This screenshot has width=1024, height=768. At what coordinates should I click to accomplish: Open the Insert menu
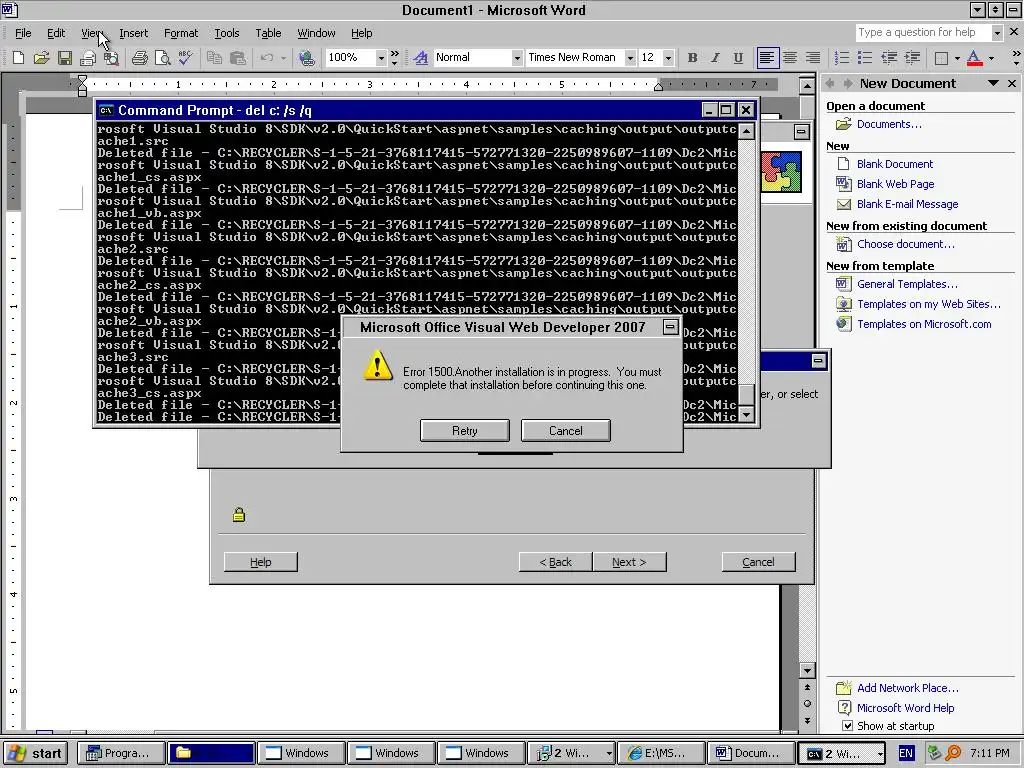point(133,33)
